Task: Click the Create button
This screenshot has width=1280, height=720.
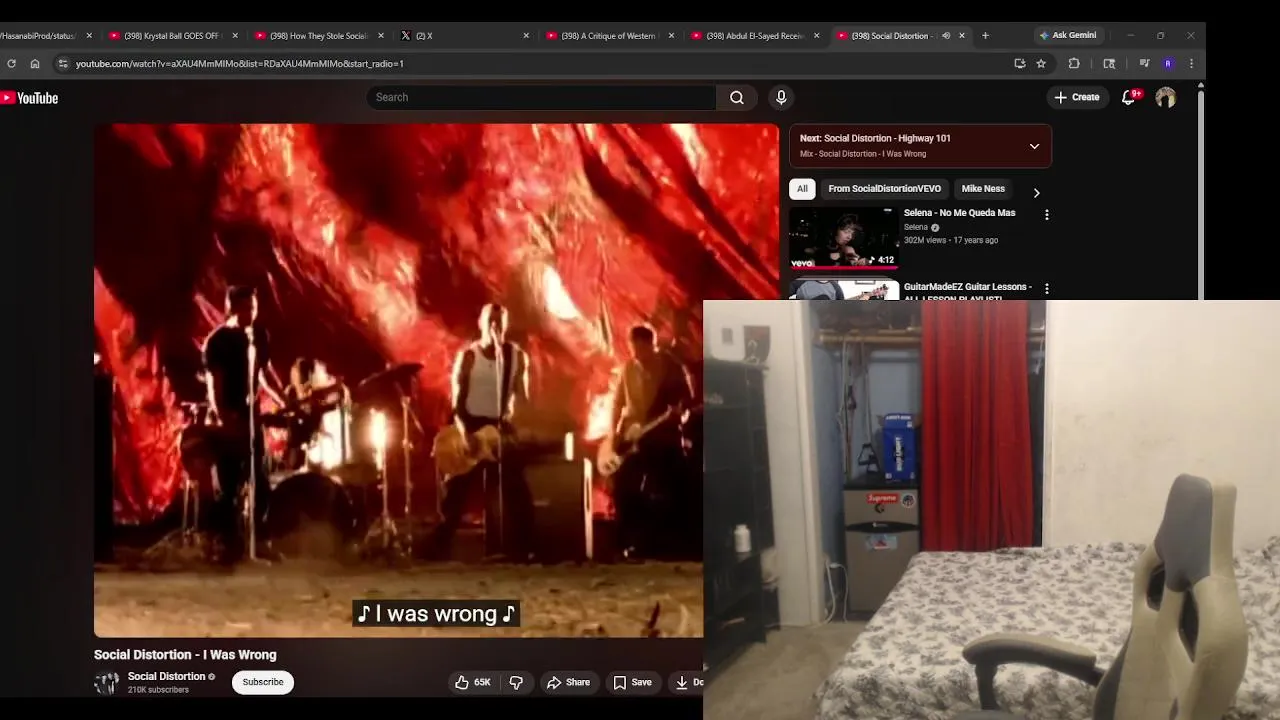Action: [x=1077, y=97]
